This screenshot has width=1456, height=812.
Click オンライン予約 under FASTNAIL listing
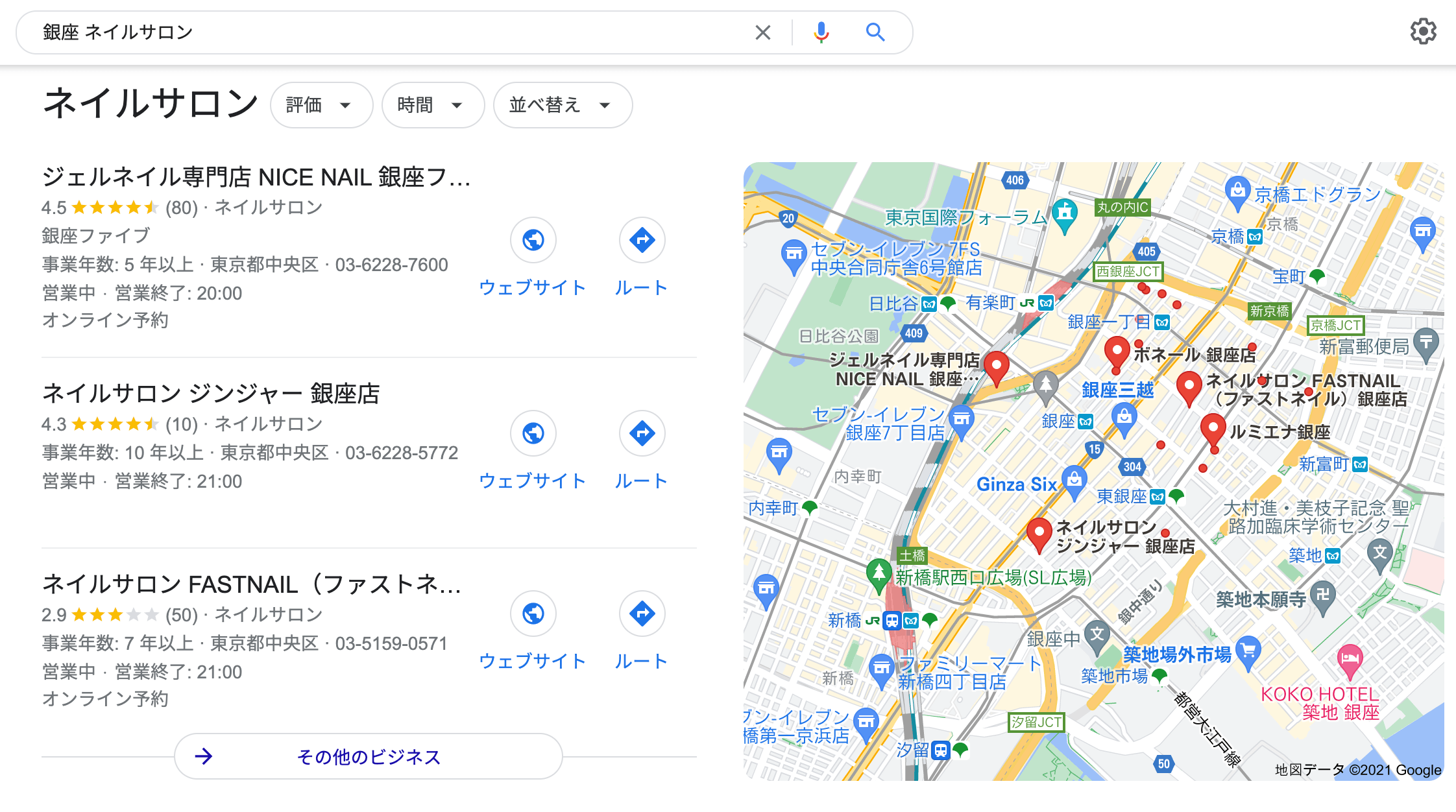tap(105, 699)
